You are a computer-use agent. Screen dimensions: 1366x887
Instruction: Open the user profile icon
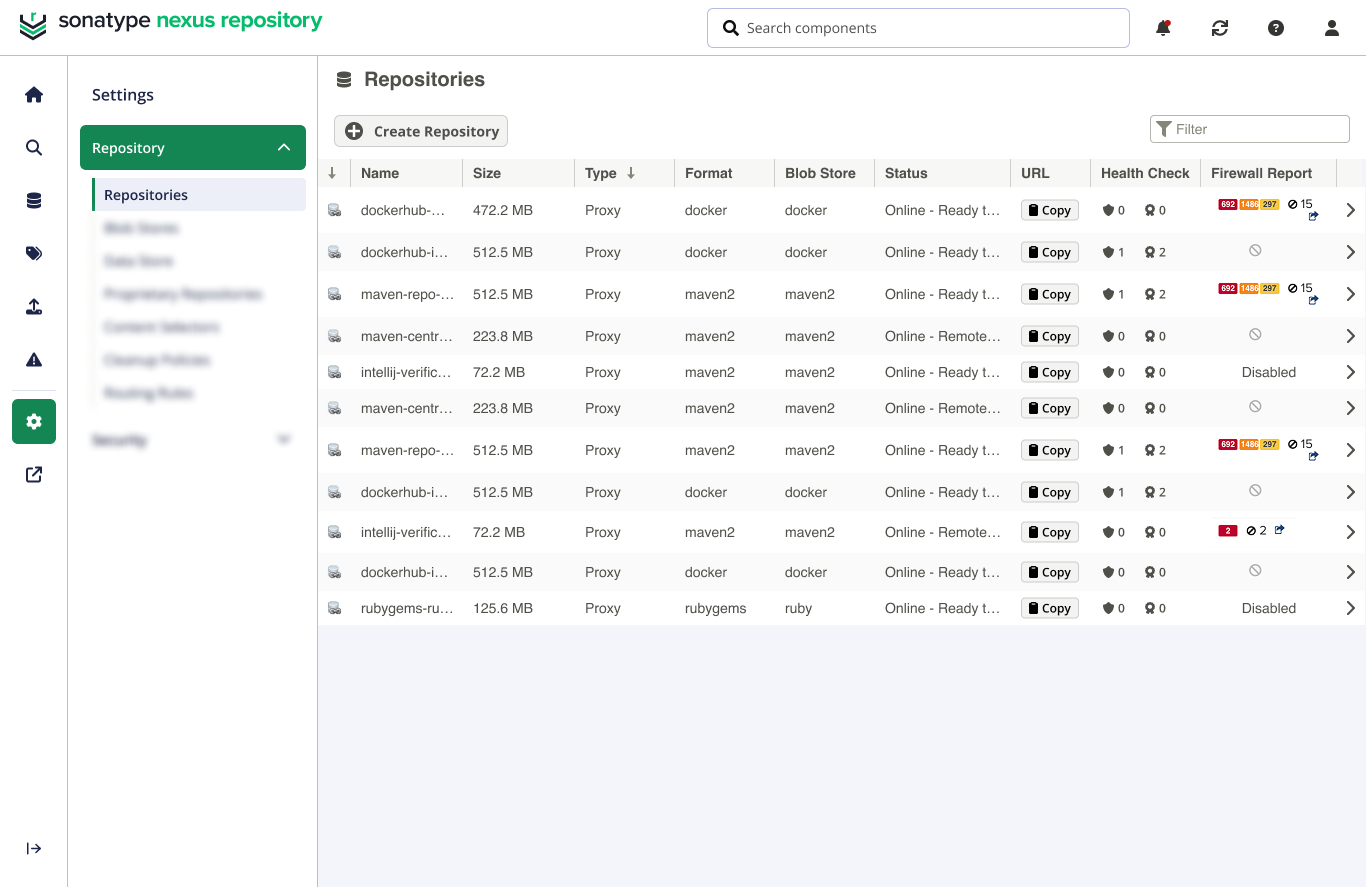click(1331, 28)
